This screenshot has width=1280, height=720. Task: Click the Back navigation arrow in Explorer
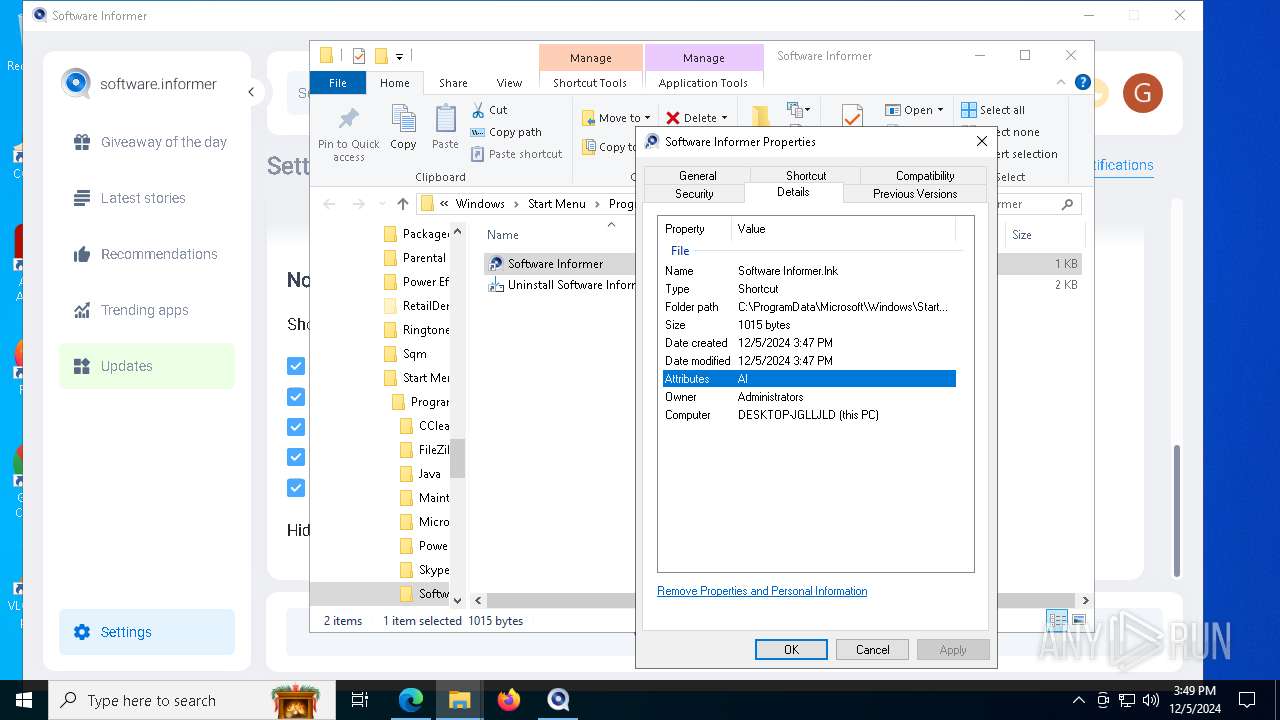330,204
